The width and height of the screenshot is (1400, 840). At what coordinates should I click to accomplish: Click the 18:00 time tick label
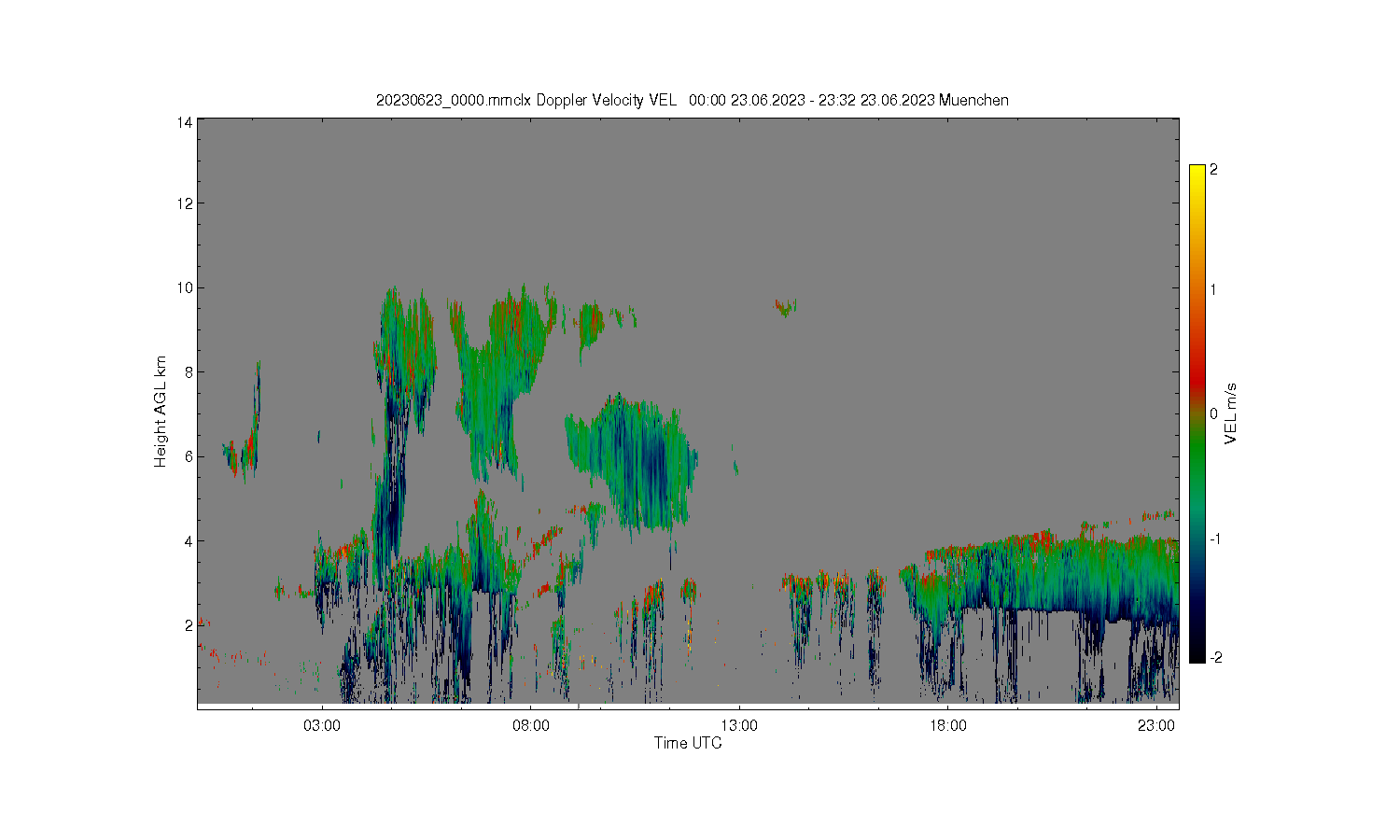pos(948,725)
